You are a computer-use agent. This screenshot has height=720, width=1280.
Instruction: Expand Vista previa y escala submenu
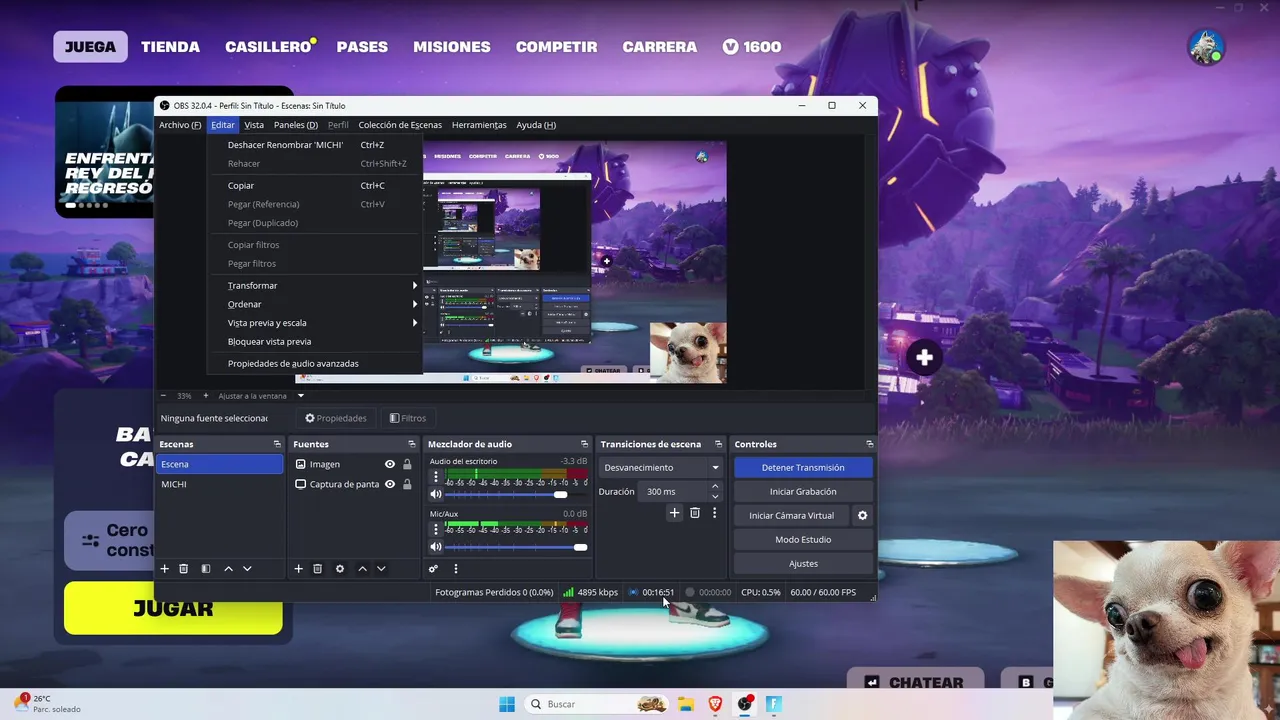(315, 323)
